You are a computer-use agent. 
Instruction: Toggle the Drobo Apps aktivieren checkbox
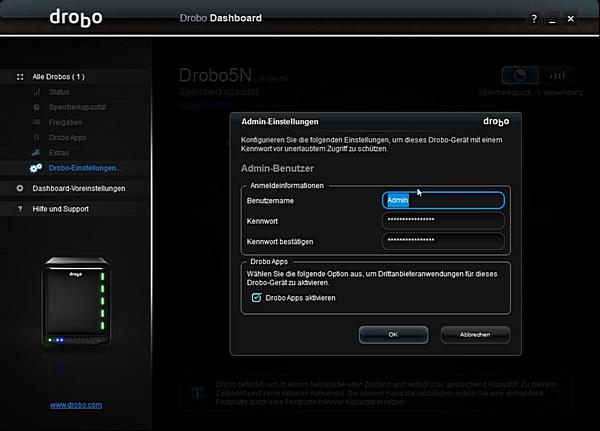(256, 297)
